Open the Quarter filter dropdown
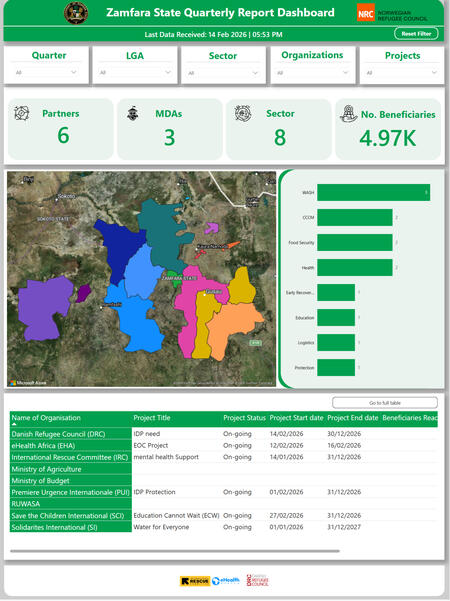 (46, 72)
